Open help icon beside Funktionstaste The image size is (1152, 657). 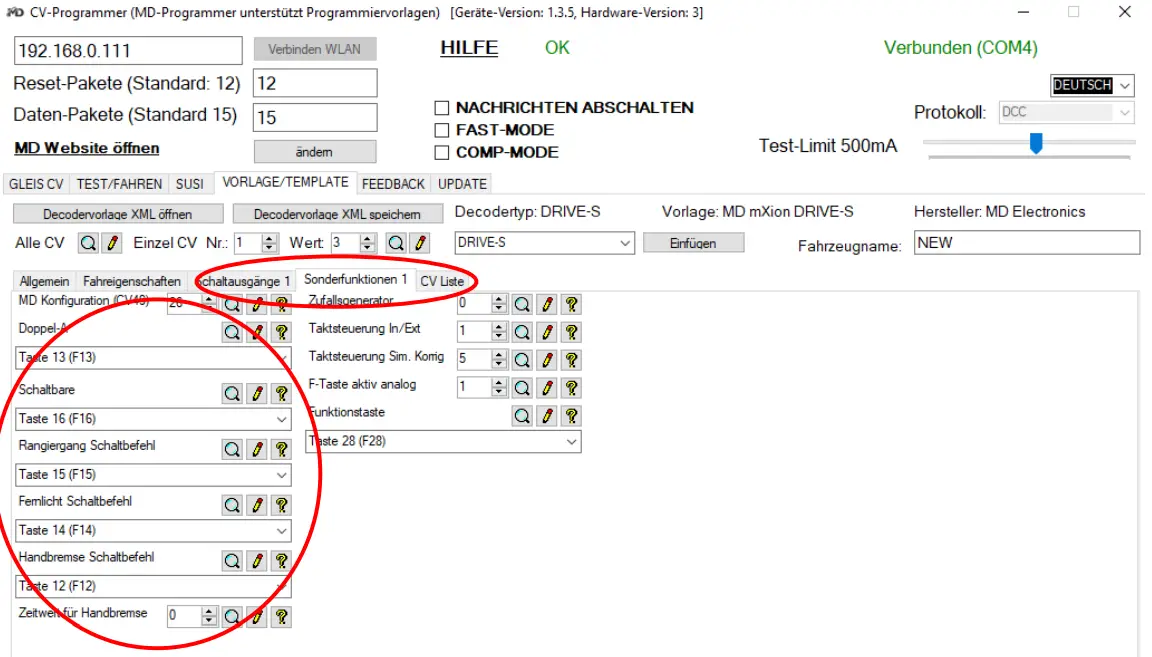[x=570, y=415]
